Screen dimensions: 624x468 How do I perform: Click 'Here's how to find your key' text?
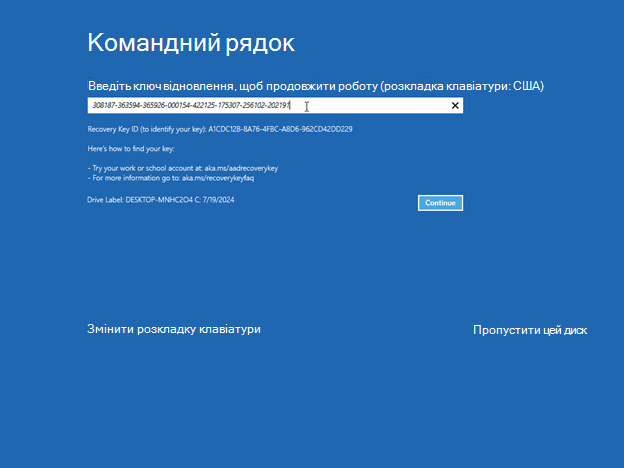[x=131, y=149]
